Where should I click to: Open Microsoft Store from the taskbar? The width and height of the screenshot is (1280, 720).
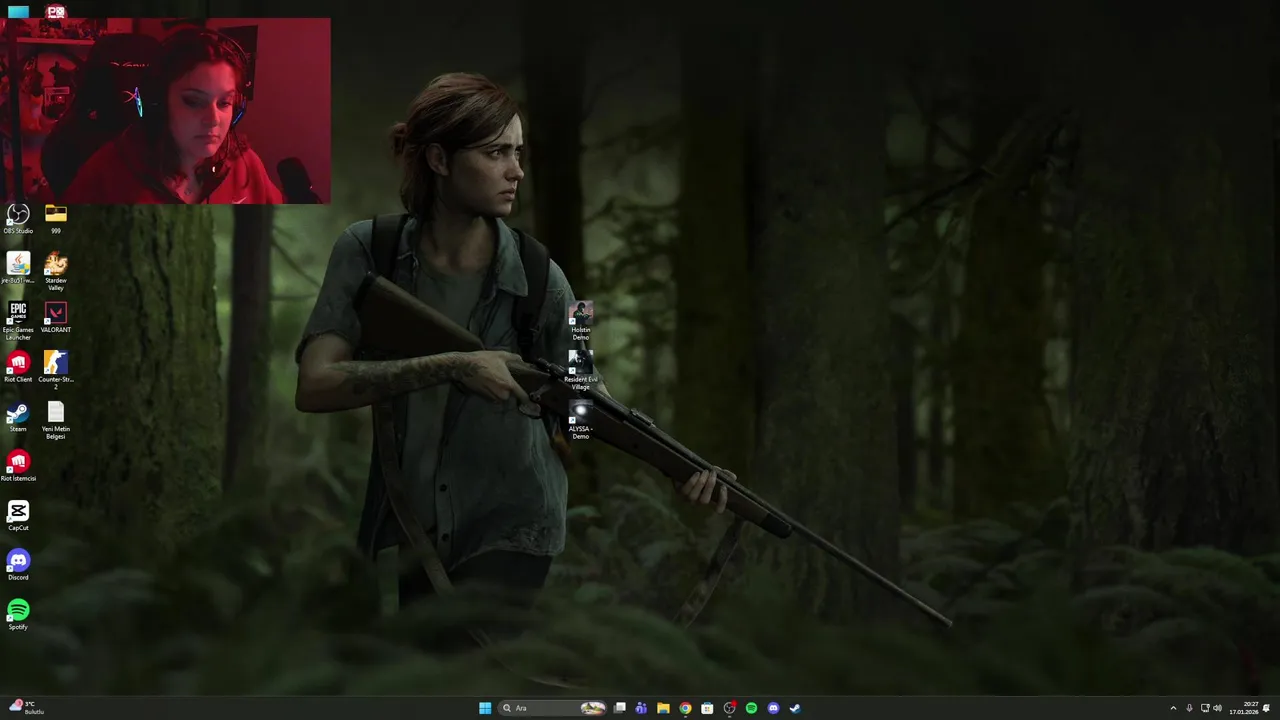point(707,708)
